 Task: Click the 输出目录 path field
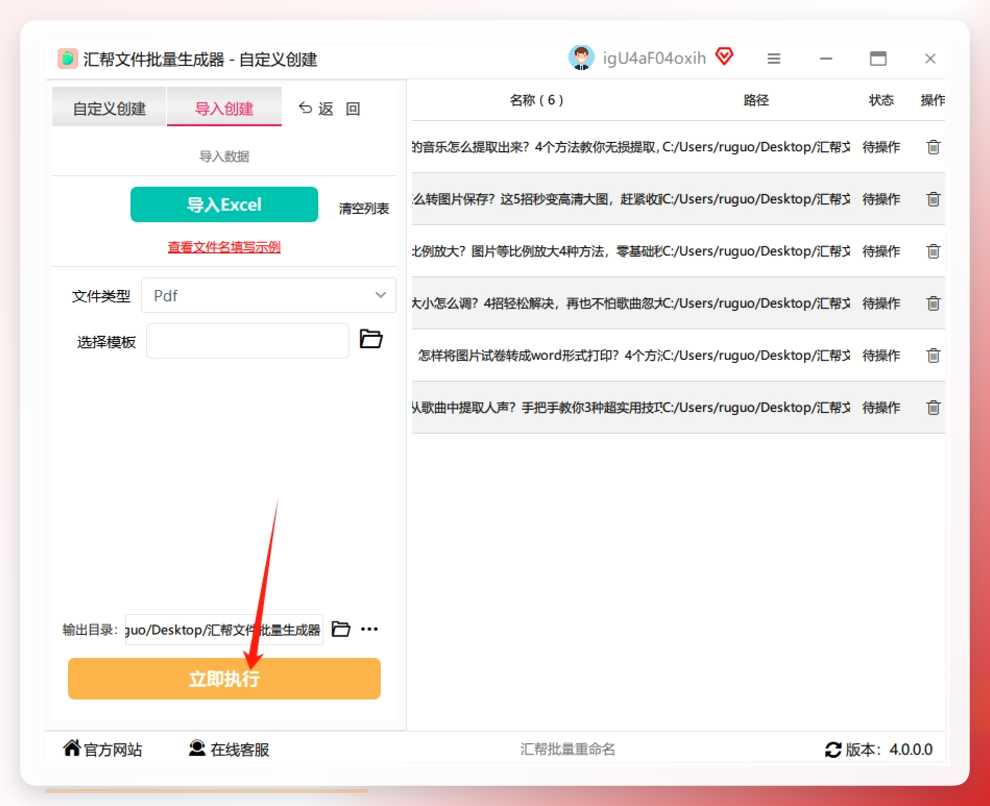click(224, 629)
